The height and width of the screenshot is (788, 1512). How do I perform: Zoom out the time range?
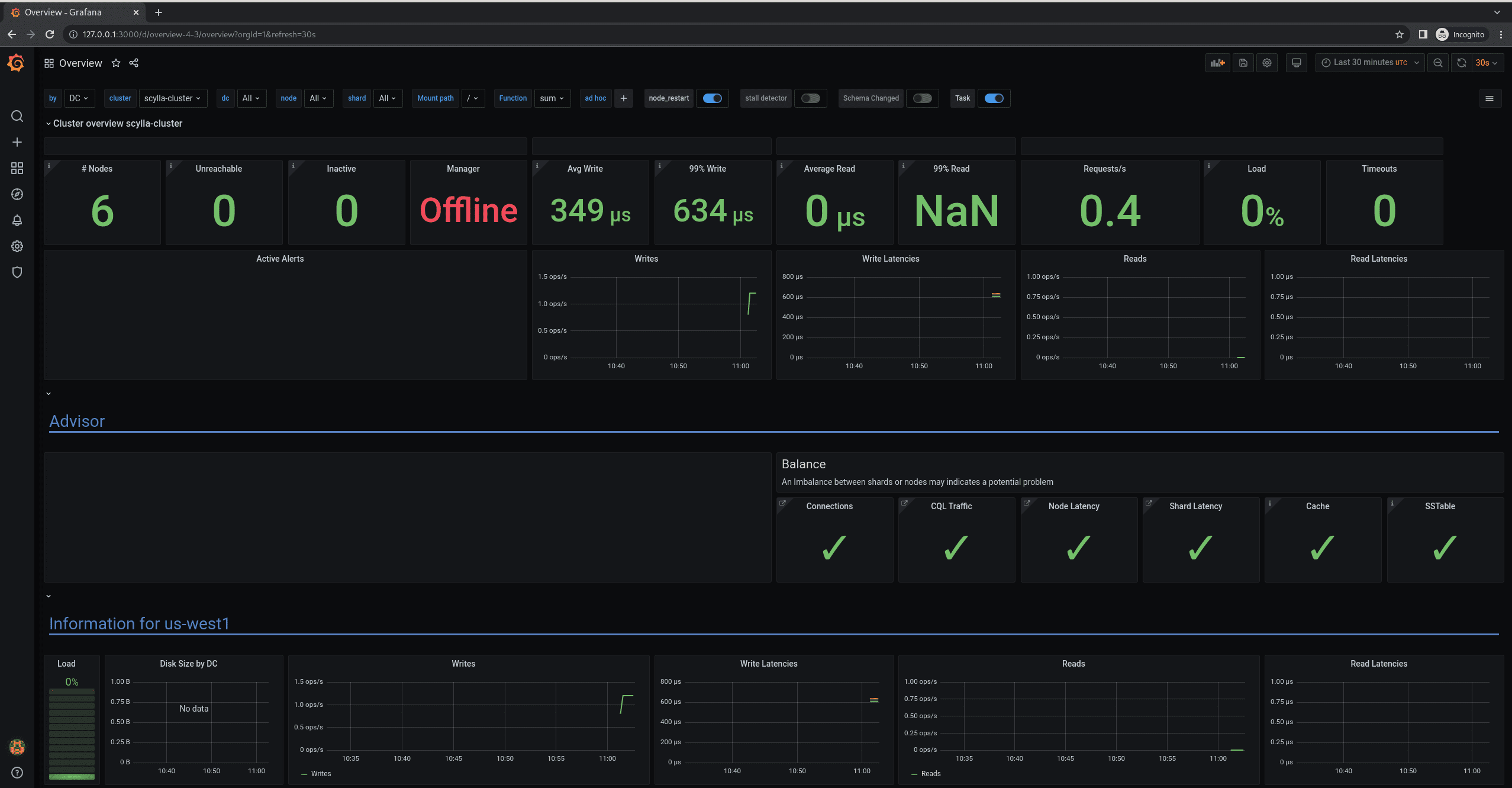(1438, 63)
